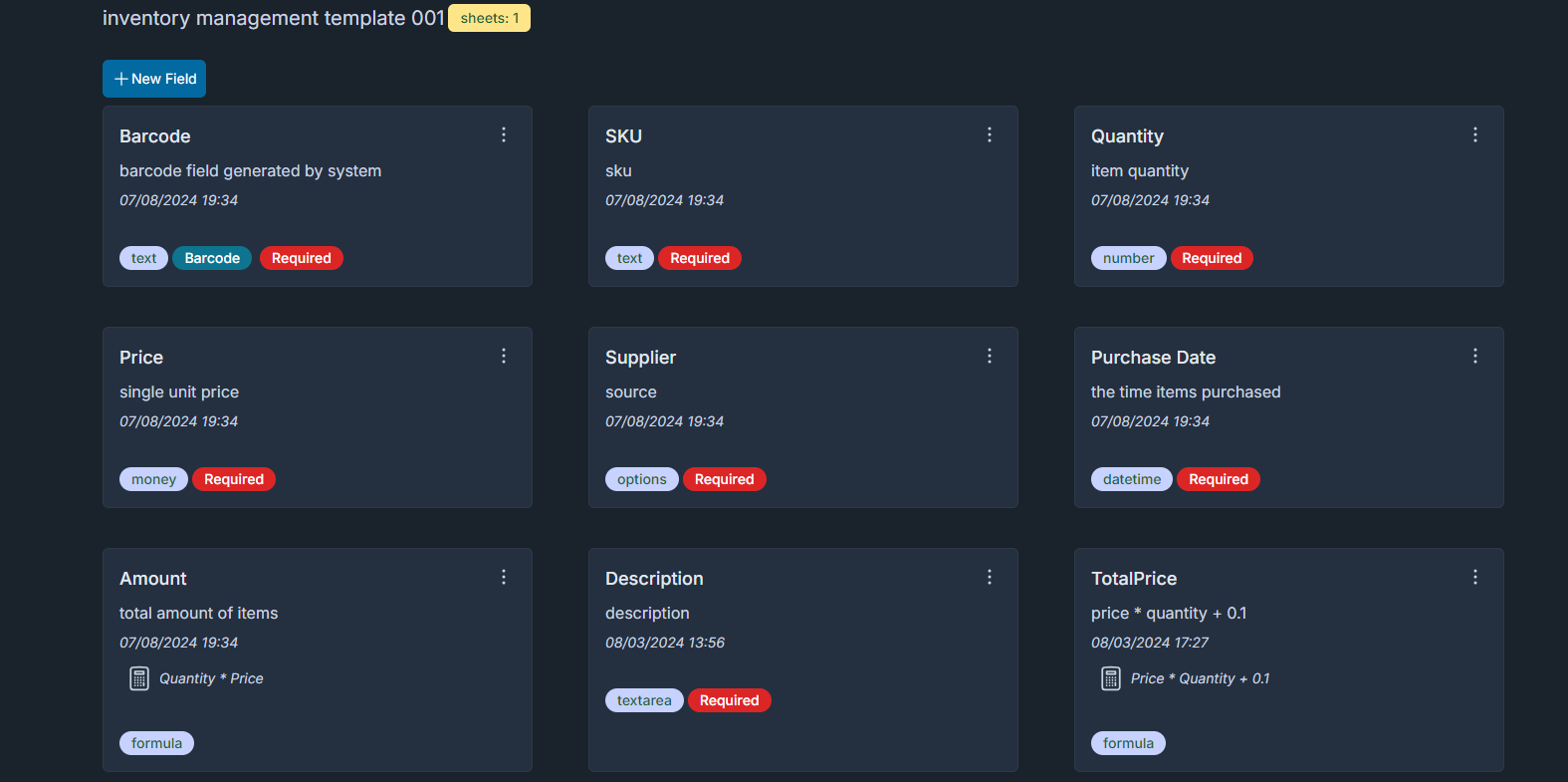The height and width of the screenshot is (782, 1568).
Task: Open the Purchase Date card's three-dot menu
Action: pos(1475,356)
